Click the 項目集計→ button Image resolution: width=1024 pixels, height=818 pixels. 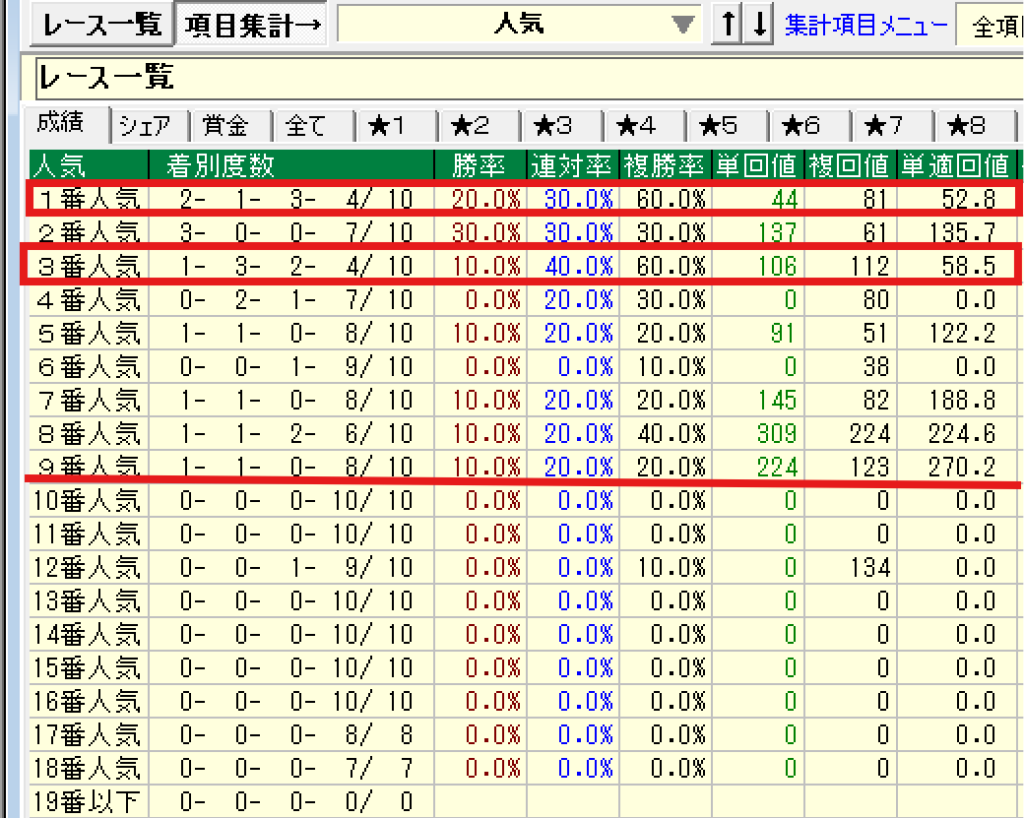tap(253, 25)
